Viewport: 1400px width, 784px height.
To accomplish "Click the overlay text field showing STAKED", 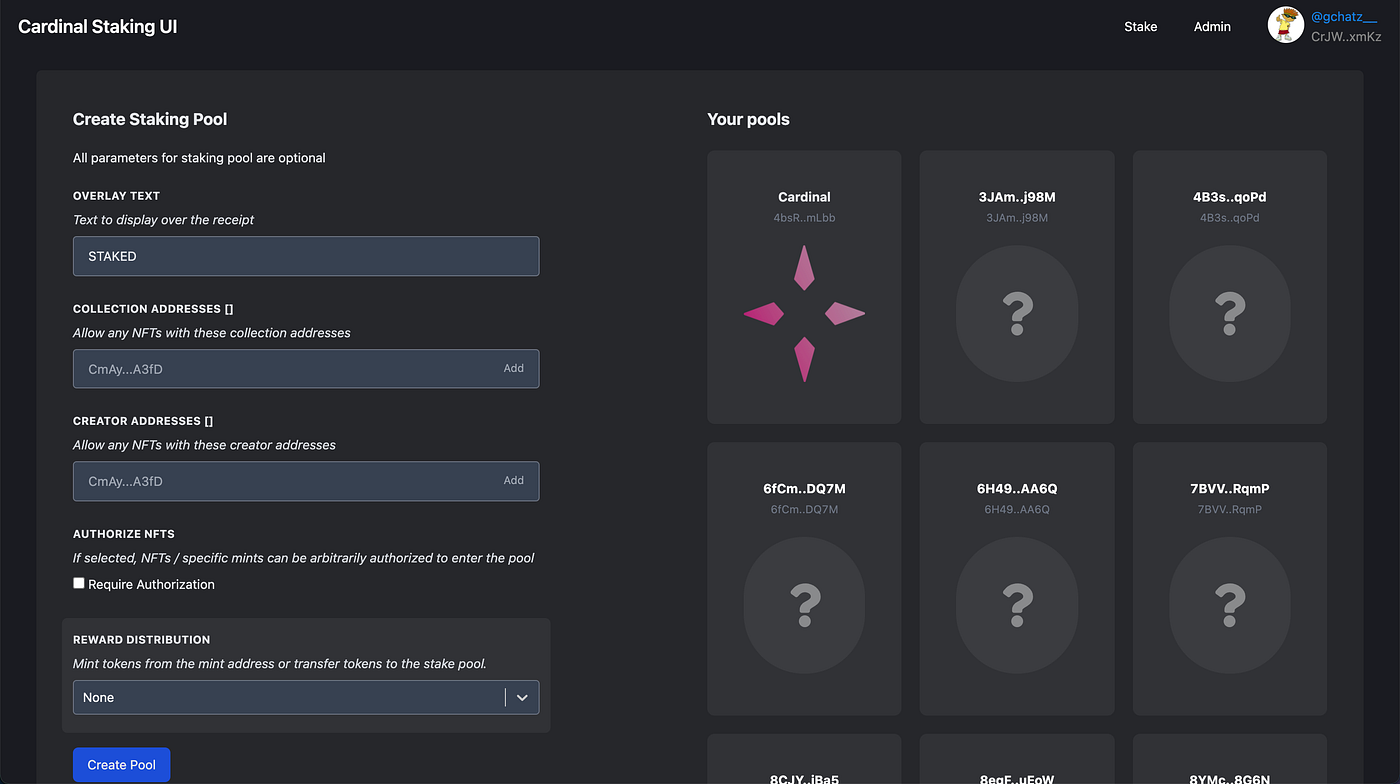I will pos(306,256).
